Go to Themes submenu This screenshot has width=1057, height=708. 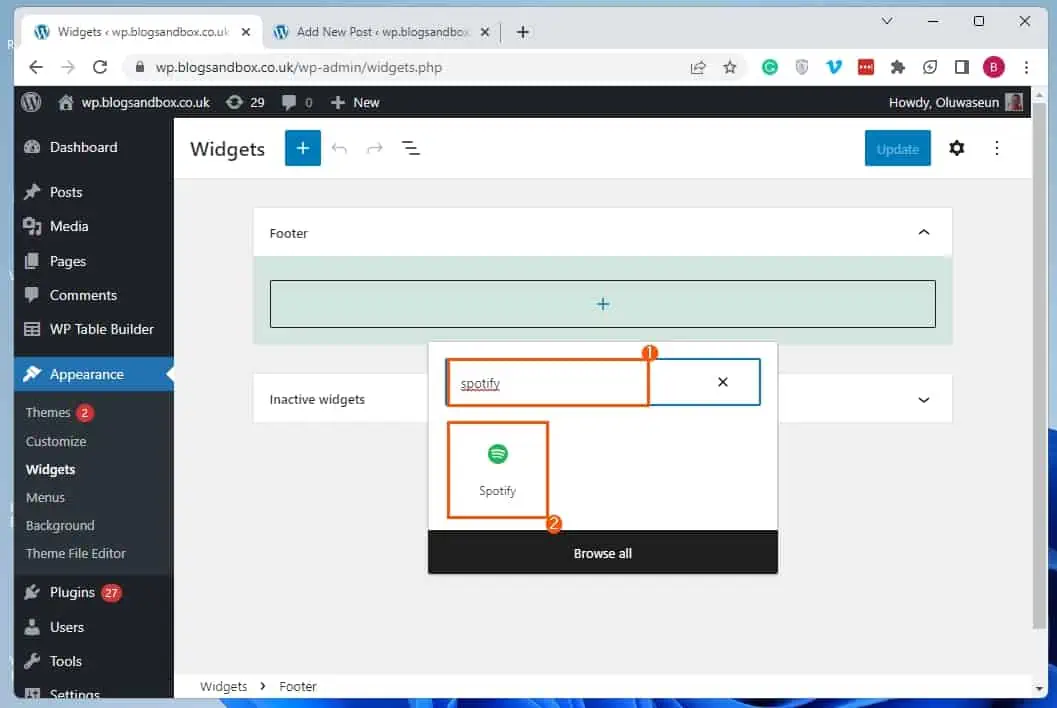(x=48, y=413)
